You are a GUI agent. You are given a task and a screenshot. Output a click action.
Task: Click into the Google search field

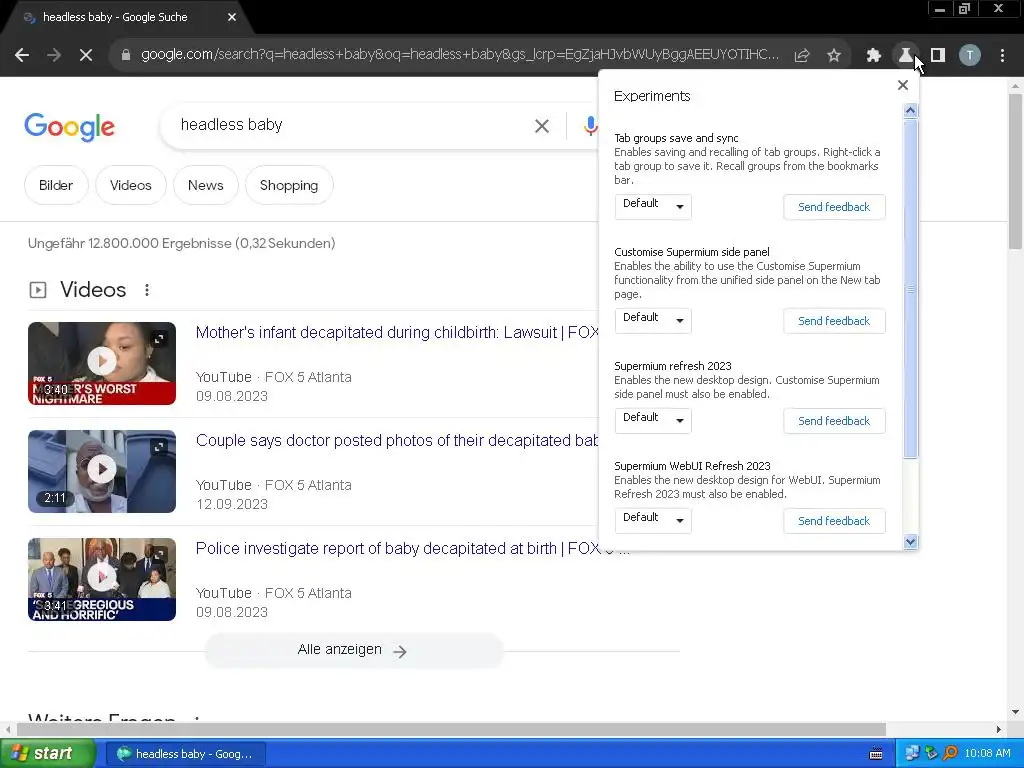pos(353,125)
